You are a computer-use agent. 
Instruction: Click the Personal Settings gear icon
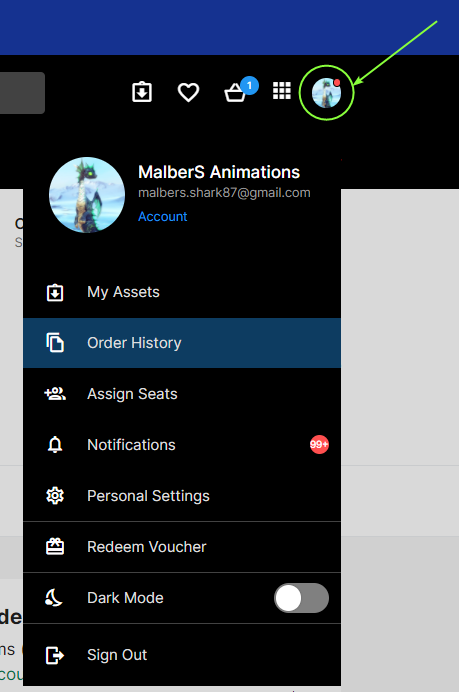tap(55, 496)
